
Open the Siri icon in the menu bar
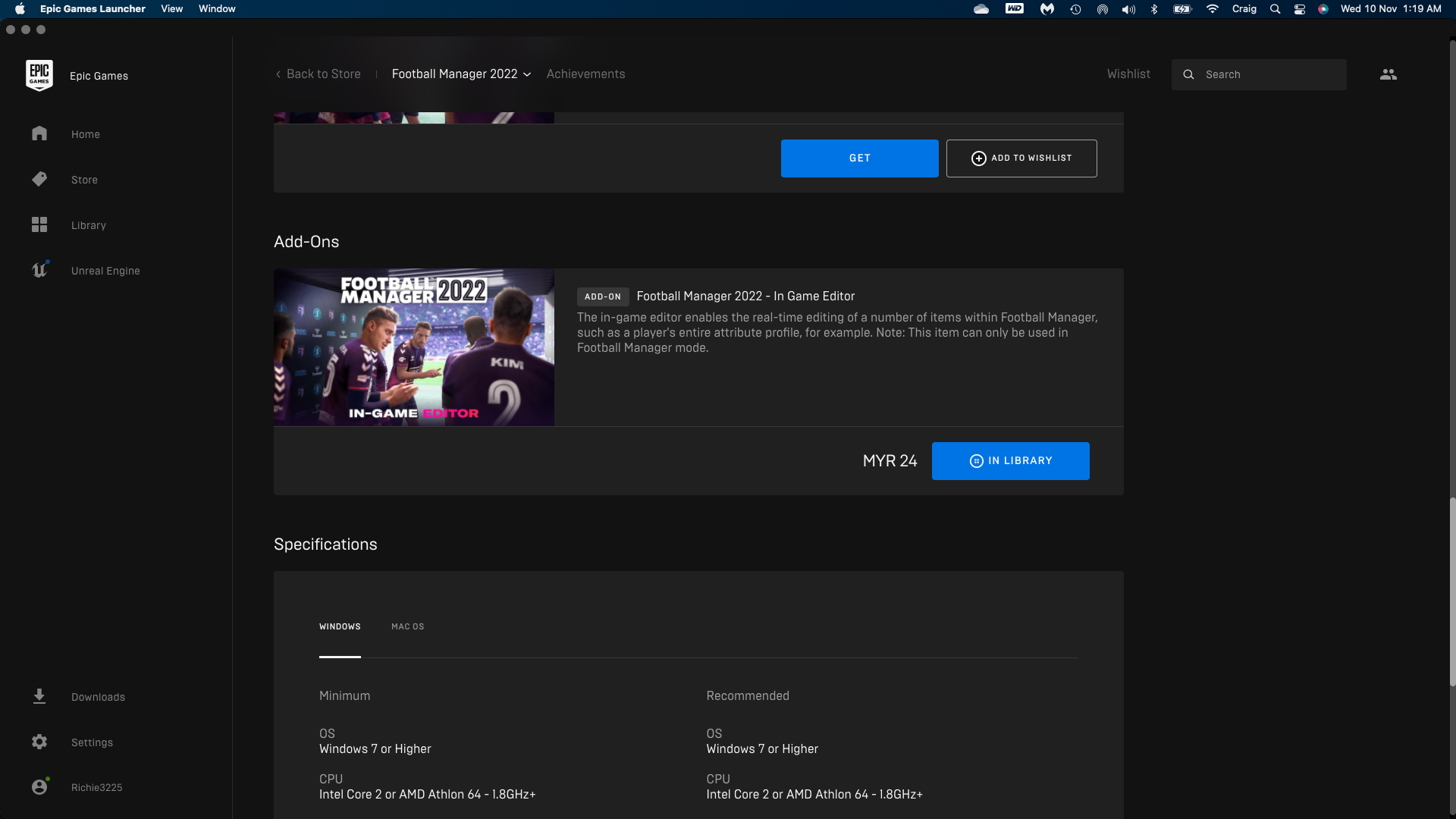[1323, 9]
